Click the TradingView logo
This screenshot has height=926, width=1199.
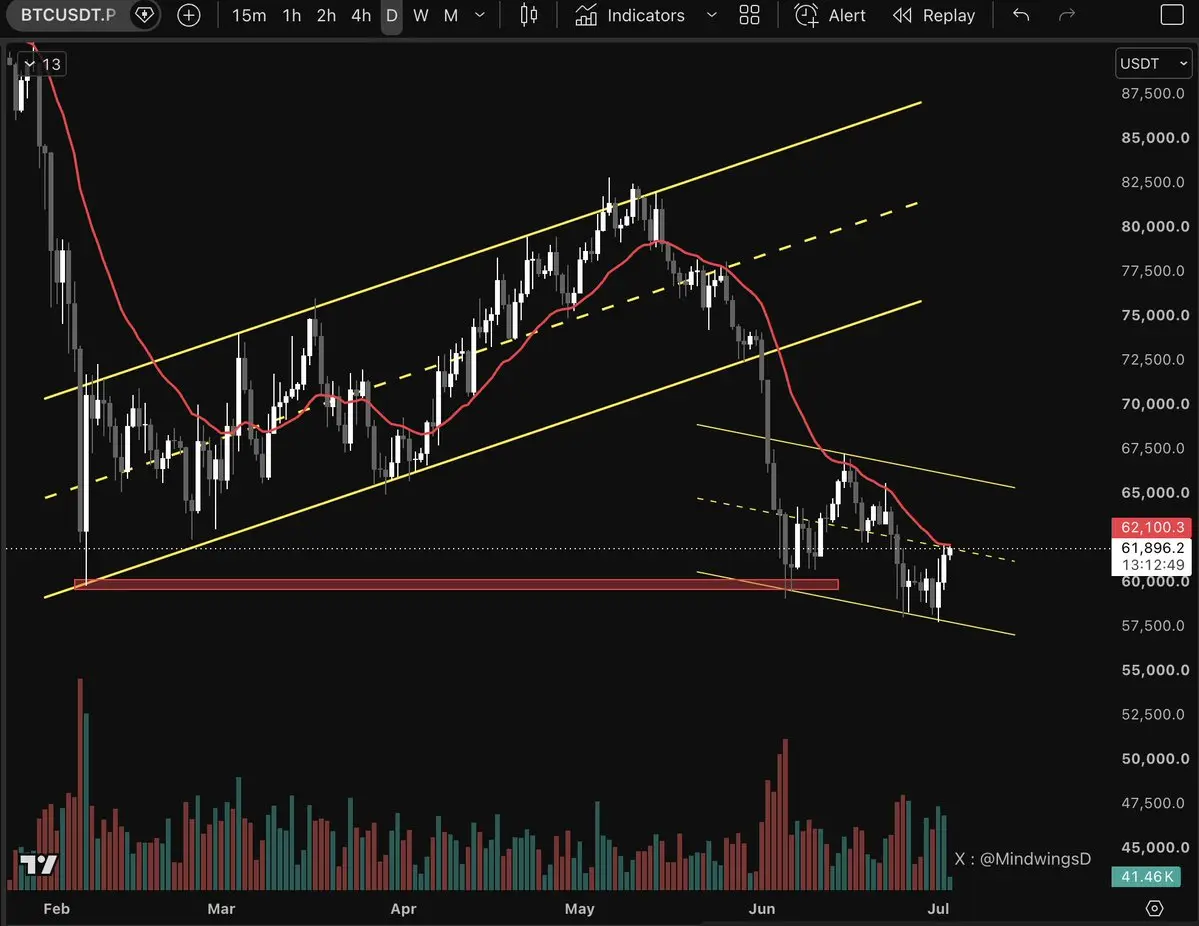pos(37,864)
